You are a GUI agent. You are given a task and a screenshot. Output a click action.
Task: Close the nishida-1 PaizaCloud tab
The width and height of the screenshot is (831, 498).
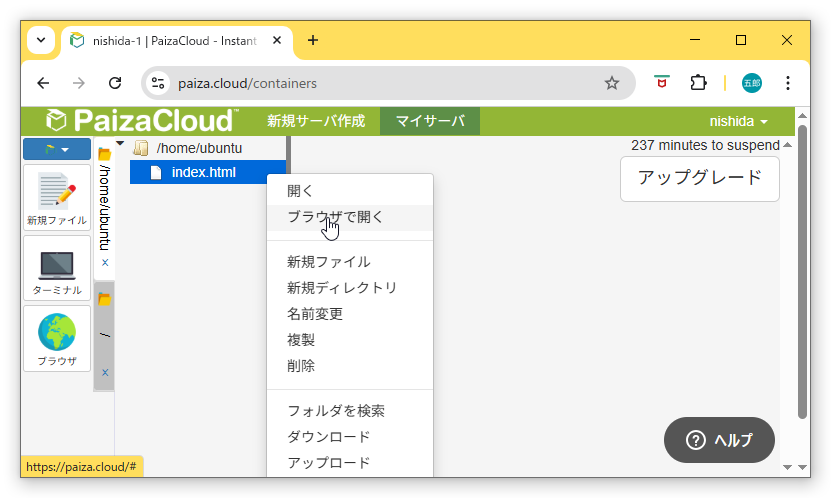pos(277,40)
